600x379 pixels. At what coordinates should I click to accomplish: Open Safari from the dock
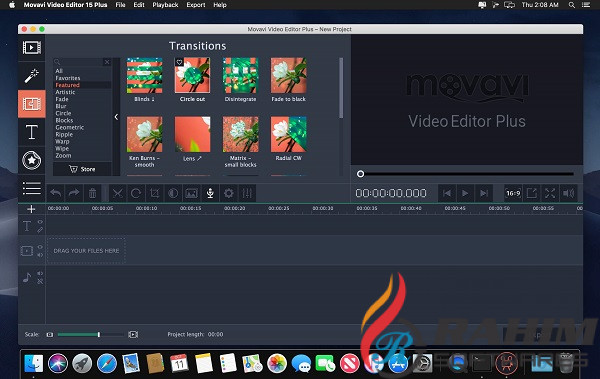click(x=107, y=363)
